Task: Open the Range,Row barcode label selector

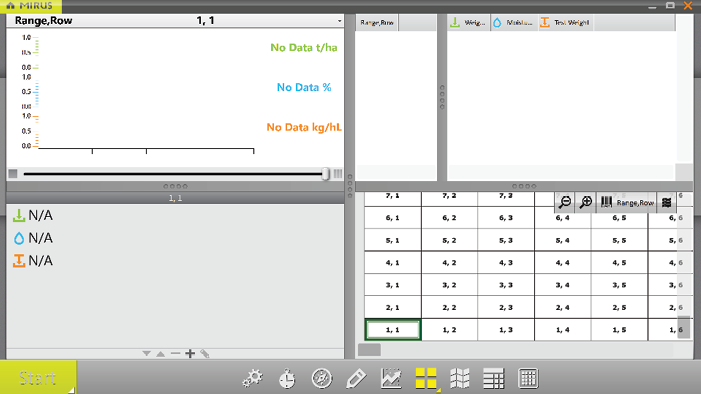Action: click(627, 203)
